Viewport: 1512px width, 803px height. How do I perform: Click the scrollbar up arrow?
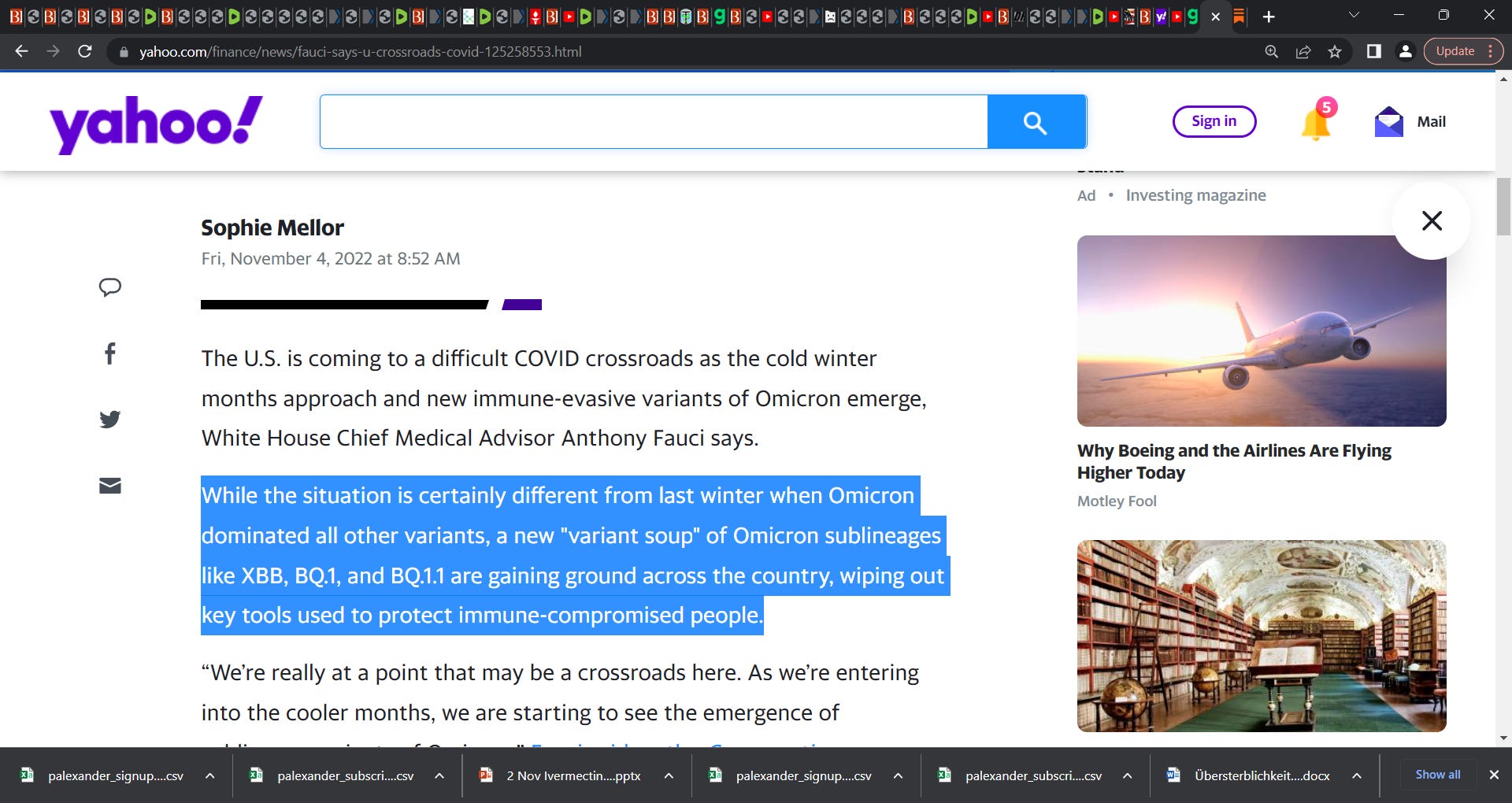click(1503, 80)
